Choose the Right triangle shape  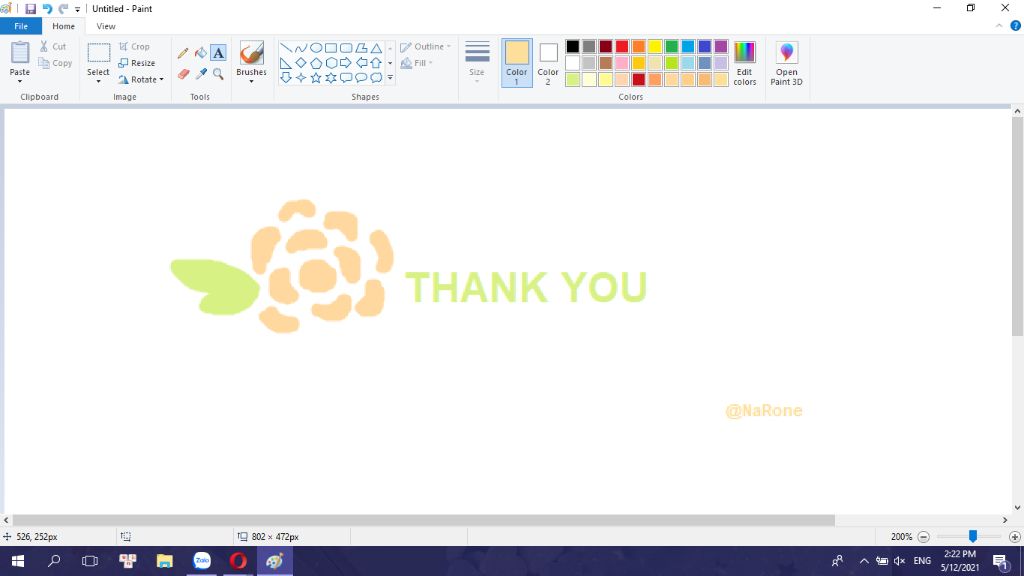(285, 63)
